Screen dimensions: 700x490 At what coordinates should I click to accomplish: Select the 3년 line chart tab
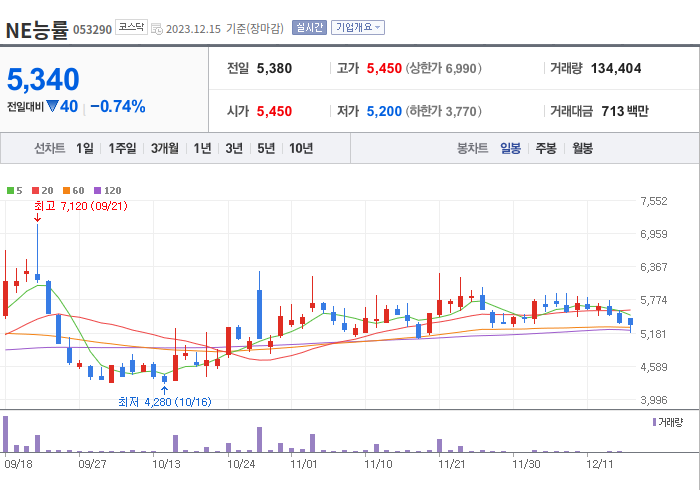coord(234,148)
